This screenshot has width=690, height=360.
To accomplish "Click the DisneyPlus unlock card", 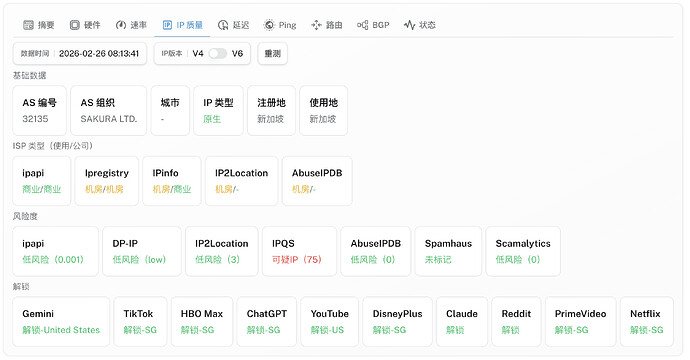I will (397, 322).
